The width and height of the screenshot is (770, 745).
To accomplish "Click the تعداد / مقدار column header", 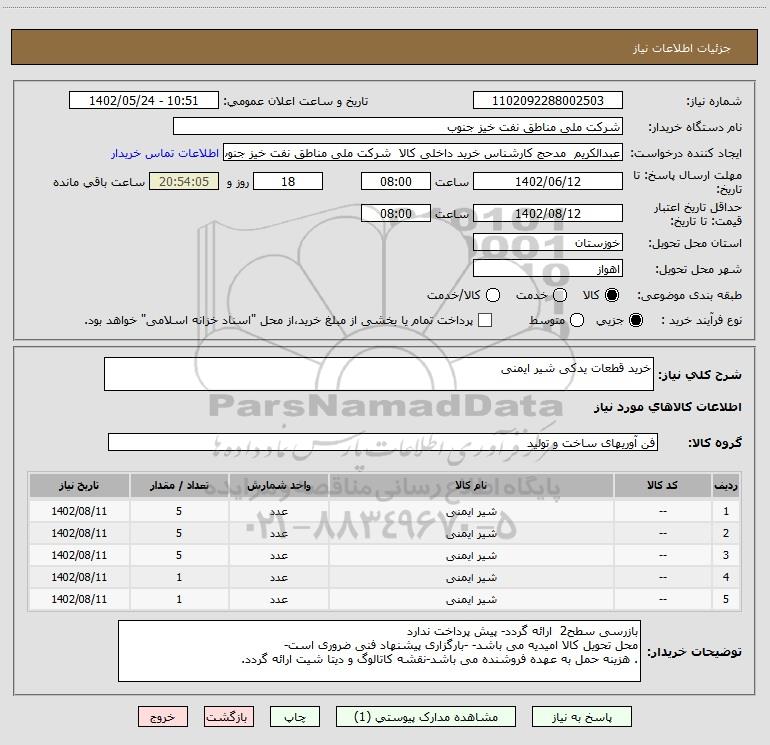I will click(179, 486).
